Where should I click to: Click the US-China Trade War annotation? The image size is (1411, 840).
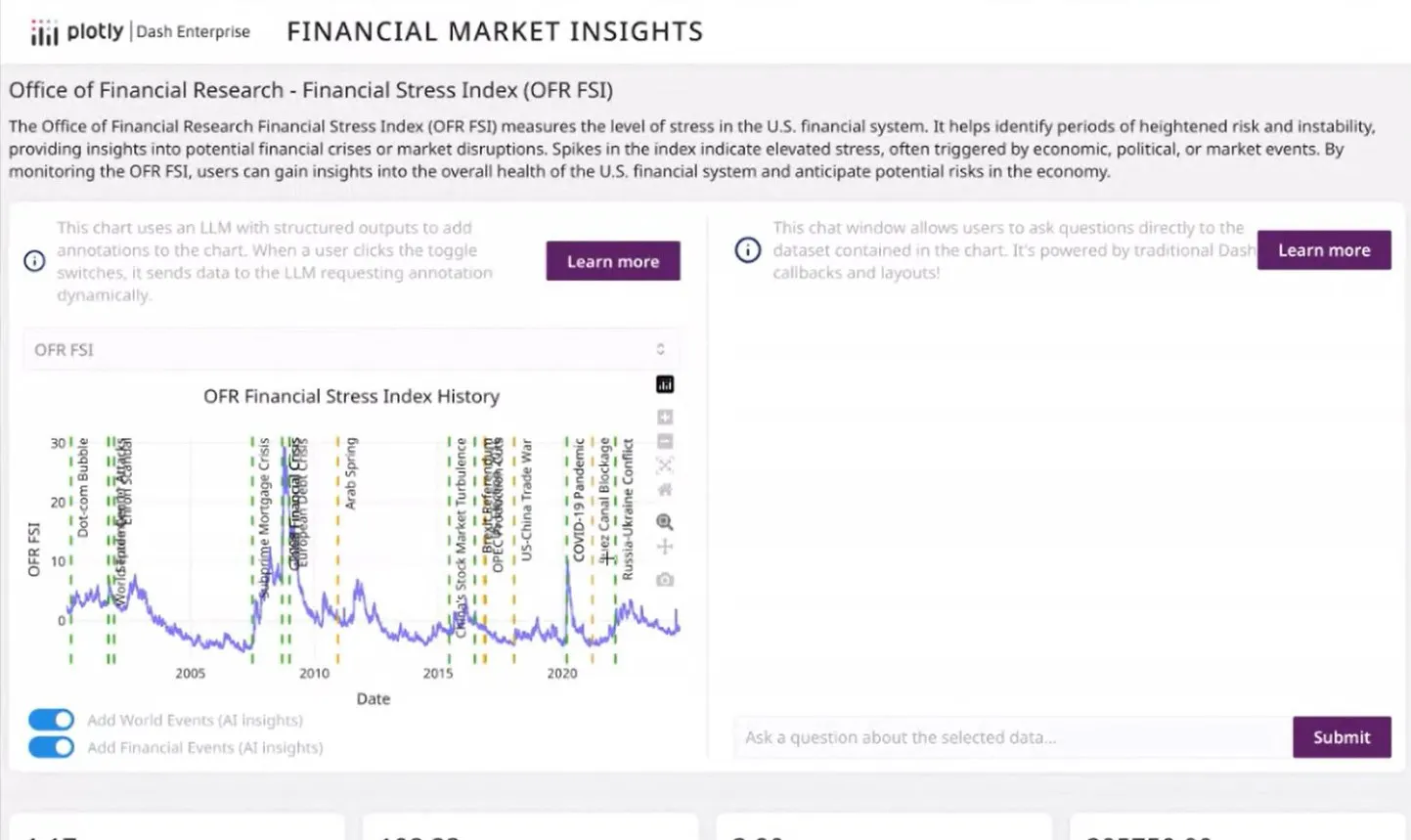click(x=526, y=500)
